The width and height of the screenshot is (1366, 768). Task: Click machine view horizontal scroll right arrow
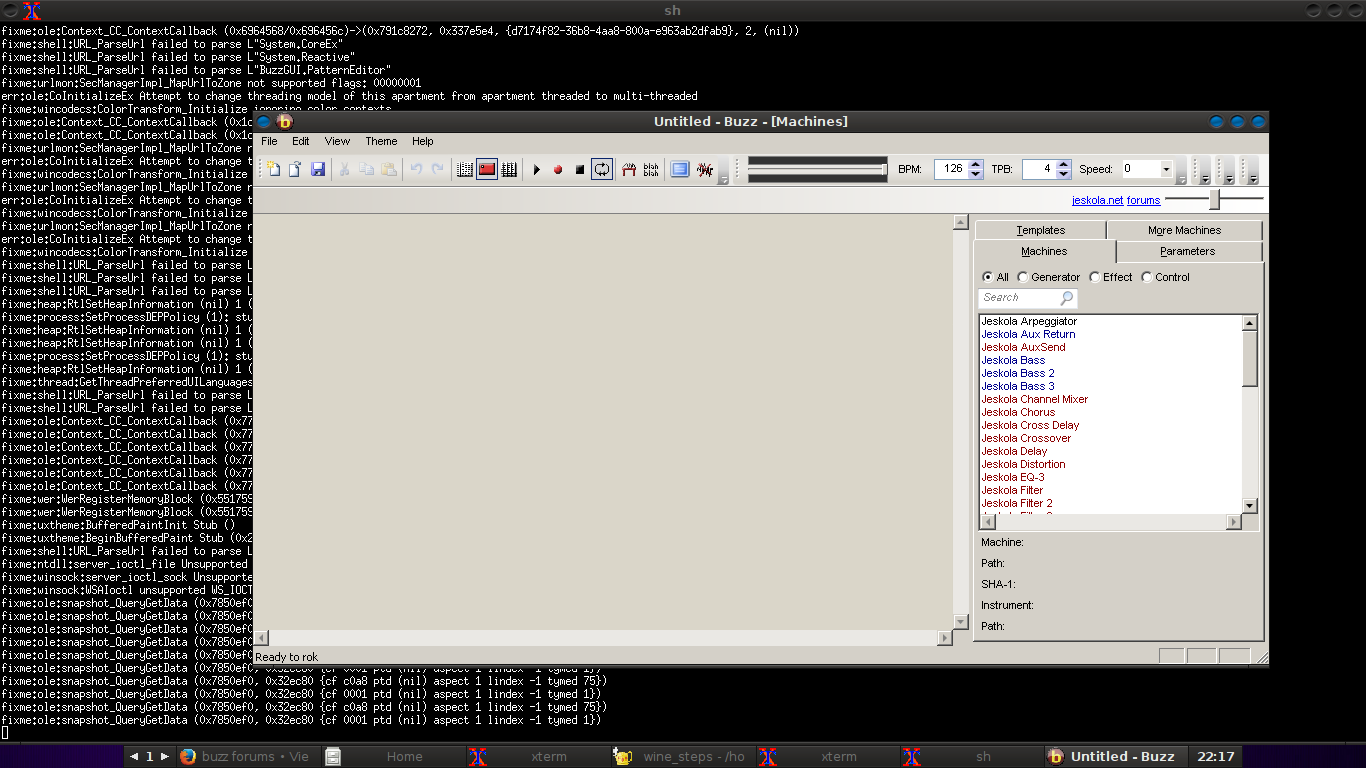coord(945,638)
